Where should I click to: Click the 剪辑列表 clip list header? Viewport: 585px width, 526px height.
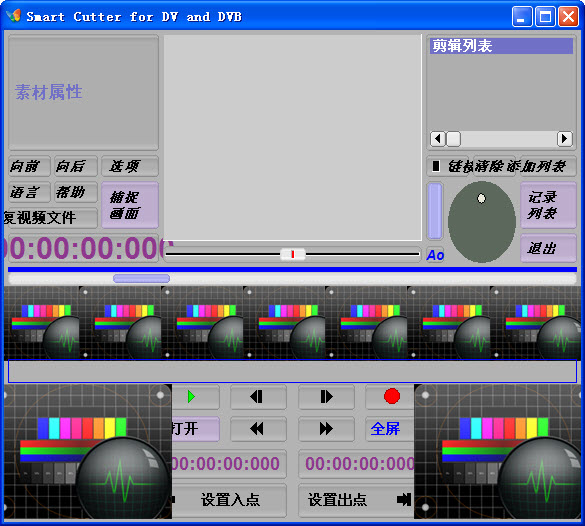point(501,46)
